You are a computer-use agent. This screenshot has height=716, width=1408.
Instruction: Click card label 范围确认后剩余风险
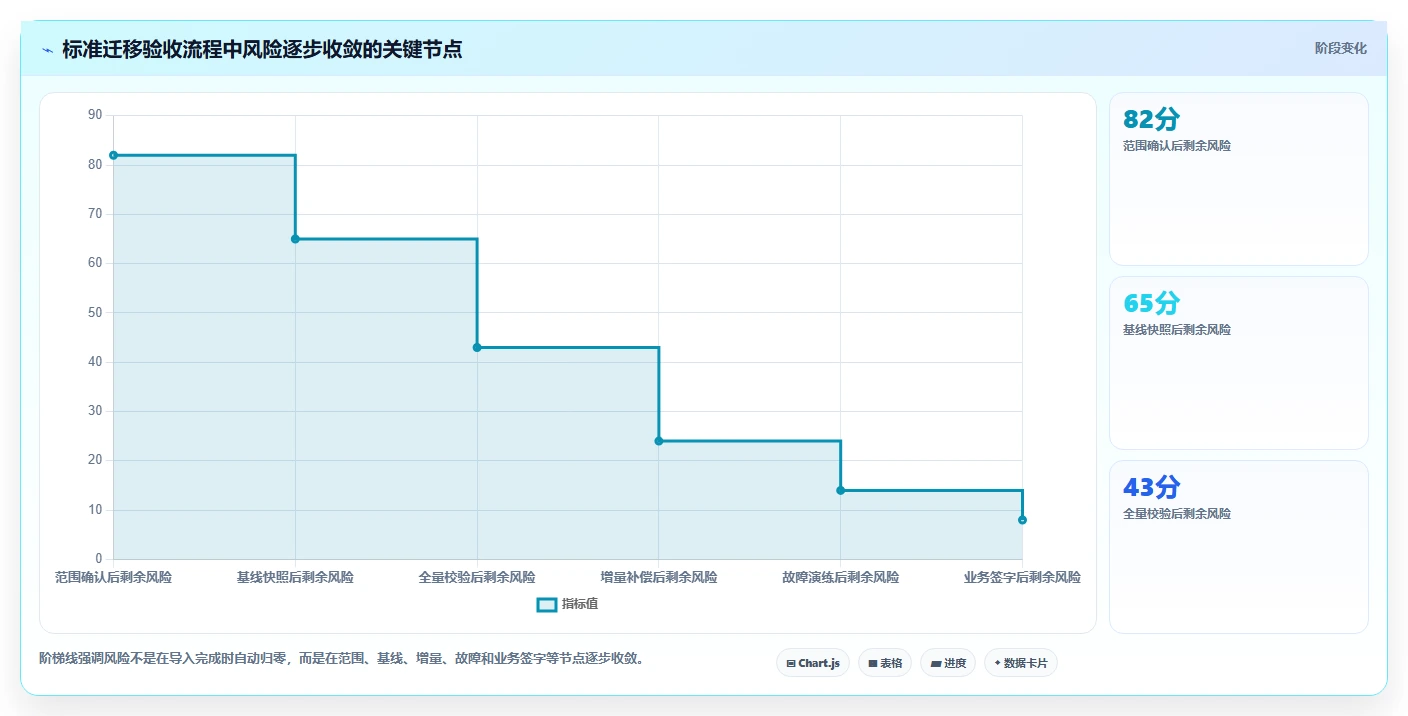click(x=1177, y=146)
